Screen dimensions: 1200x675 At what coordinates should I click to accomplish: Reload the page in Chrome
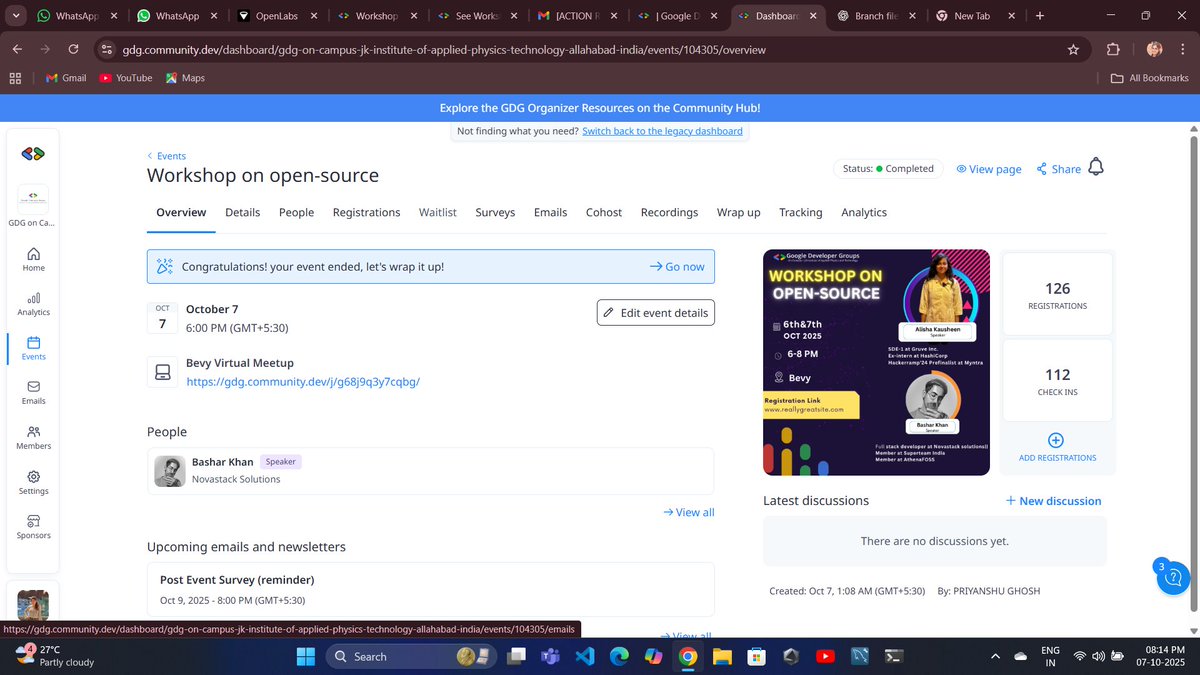click(73, 49)
